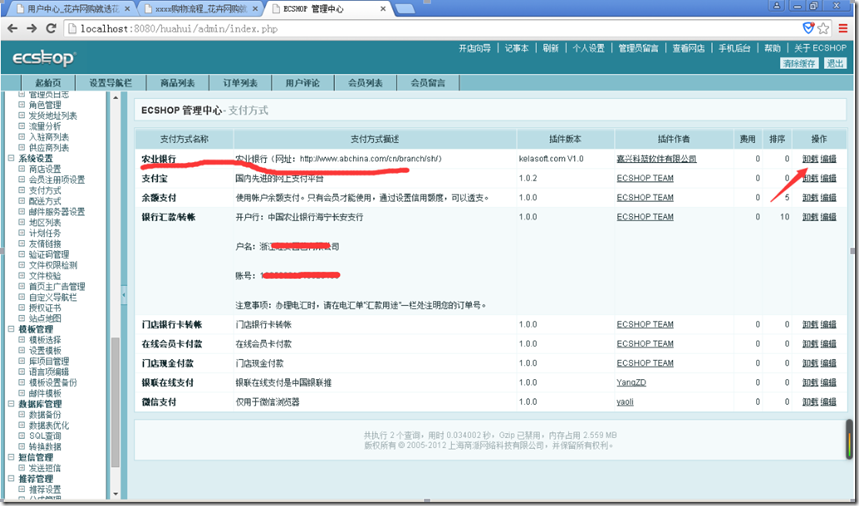The image size is (859, 506).
Task: Open the 商品列表 navigation tab
Action: coord(177,83)
